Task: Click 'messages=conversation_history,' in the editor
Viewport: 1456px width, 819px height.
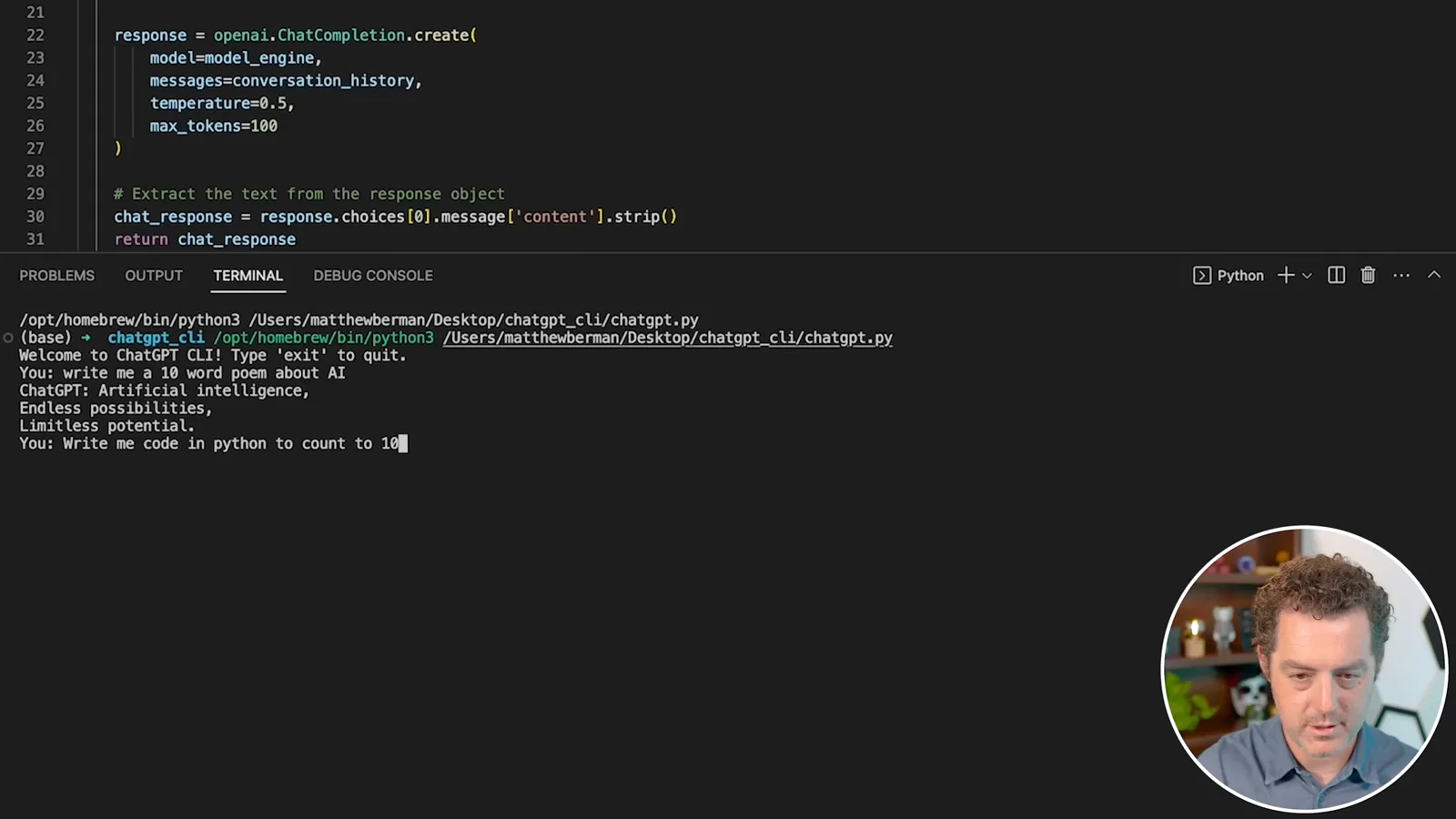Action: pos(286,80)
